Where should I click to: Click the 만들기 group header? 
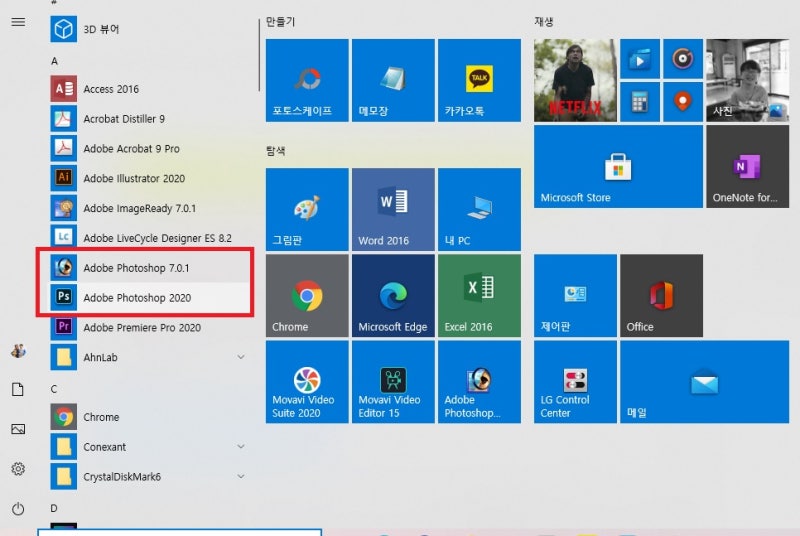[280, 22]
